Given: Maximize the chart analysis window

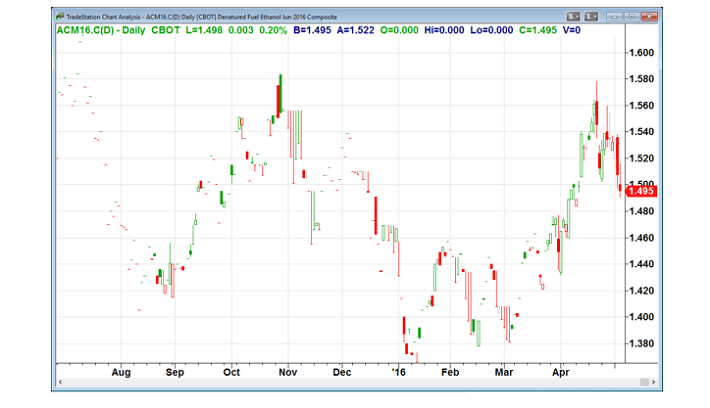Looking at the screenshot, I should [631, 17].
